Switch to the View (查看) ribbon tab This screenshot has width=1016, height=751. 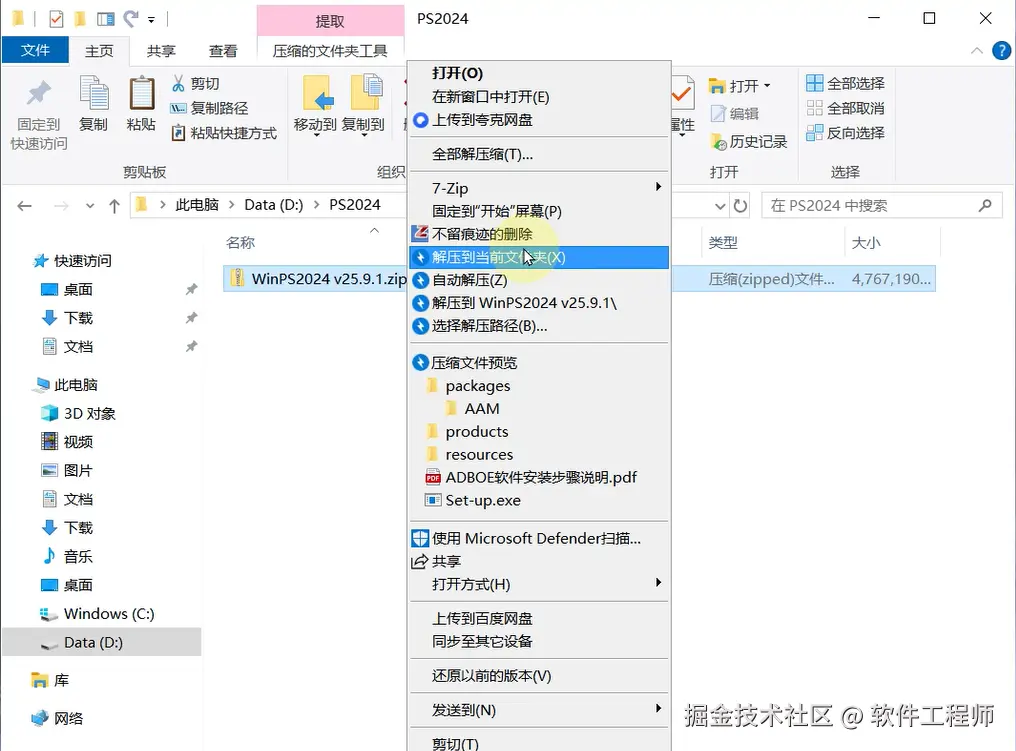(x=224, y=51)
